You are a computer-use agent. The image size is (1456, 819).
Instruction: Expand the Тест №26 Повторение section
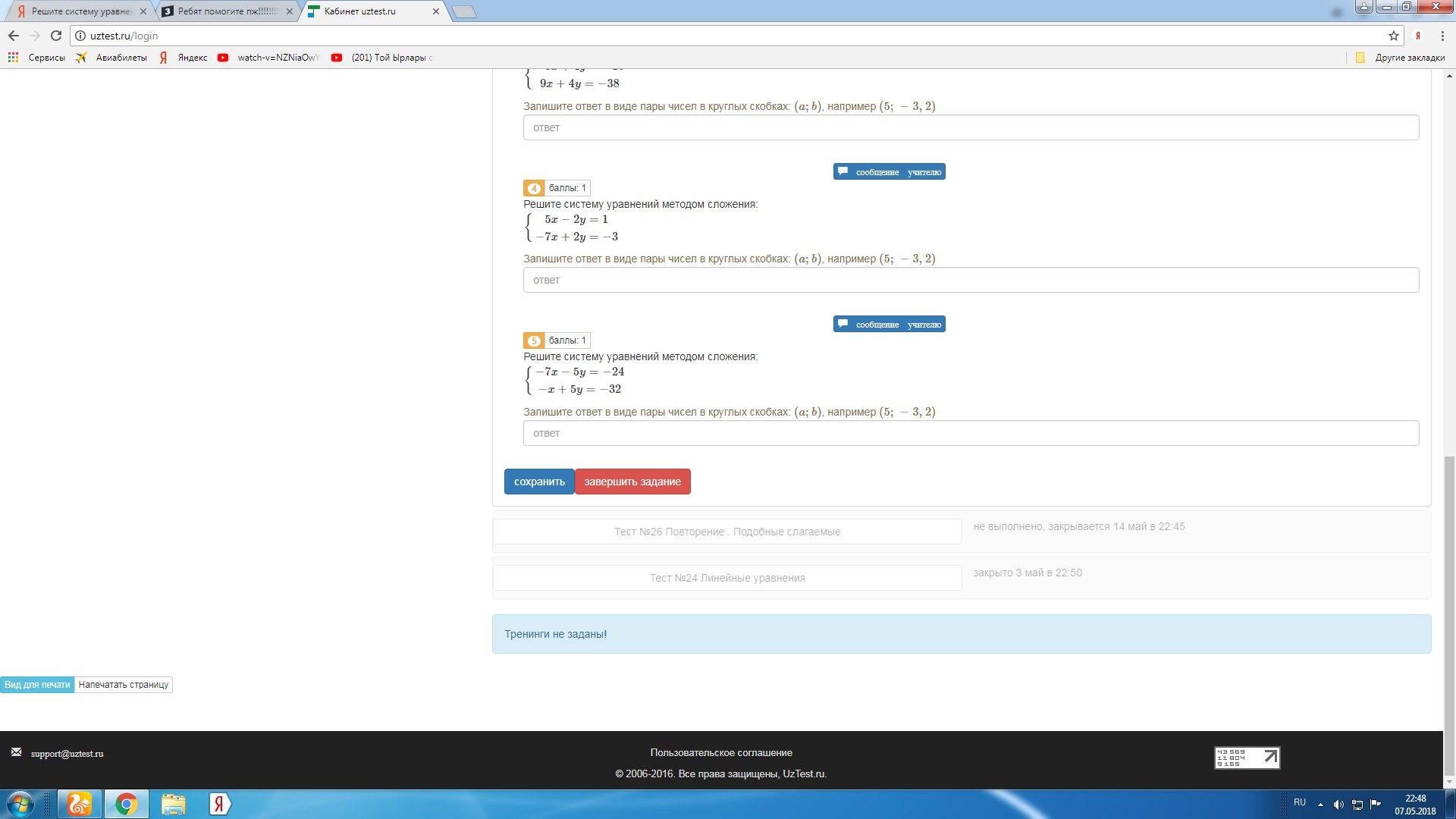pos(726,532)
